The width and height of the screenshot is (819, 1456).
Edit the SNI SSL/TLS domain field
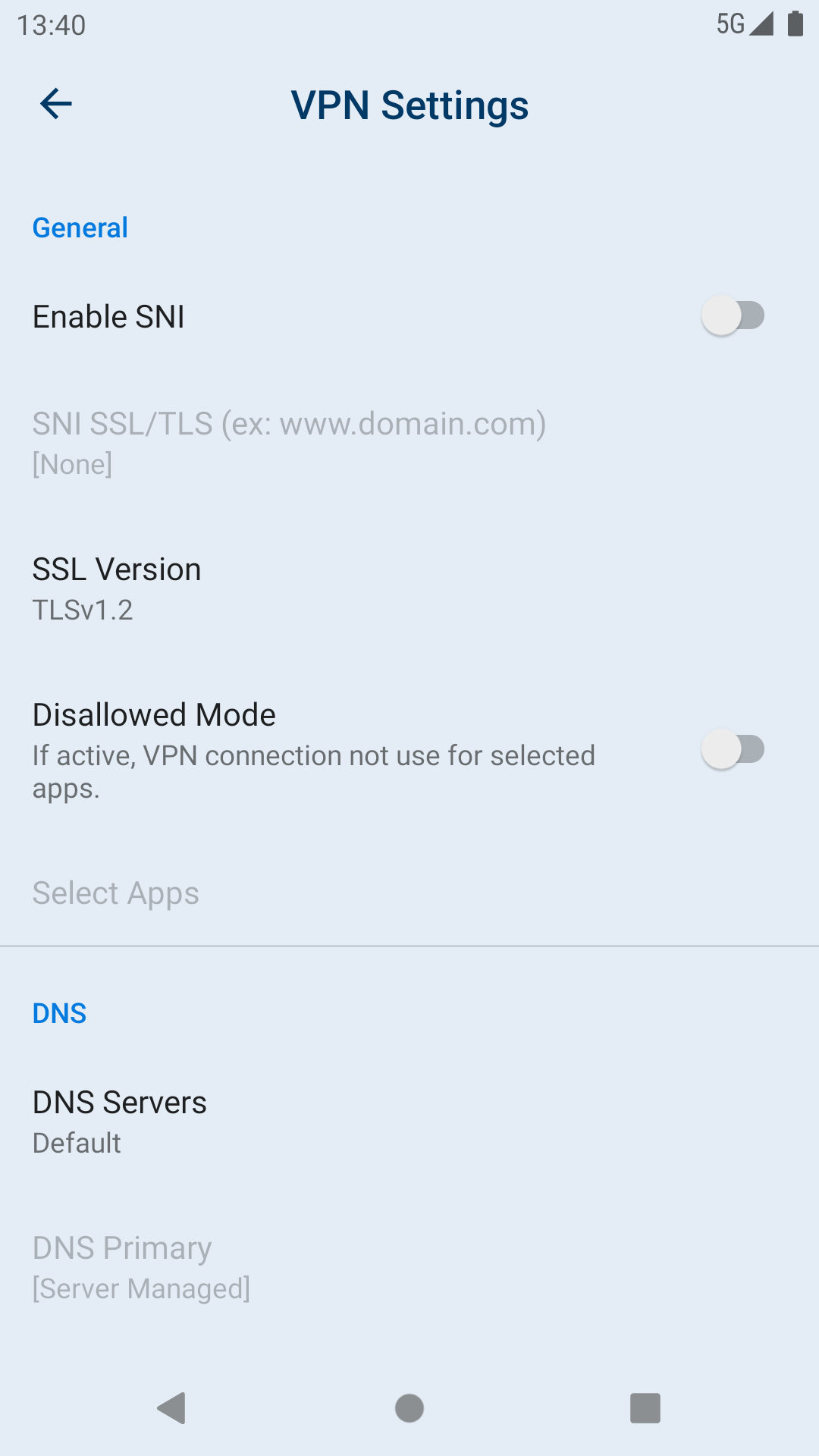click(289, 441)
